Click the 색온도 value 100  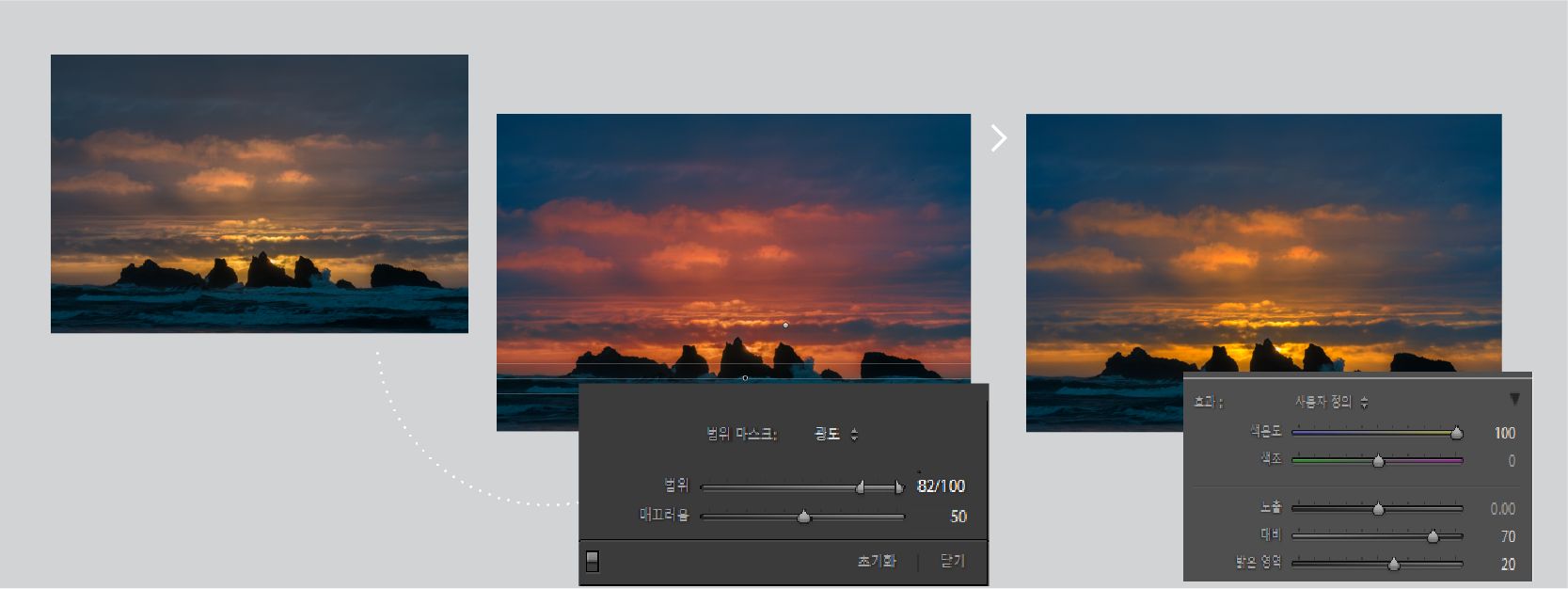pyautogui.click(x=1505, y=433)
